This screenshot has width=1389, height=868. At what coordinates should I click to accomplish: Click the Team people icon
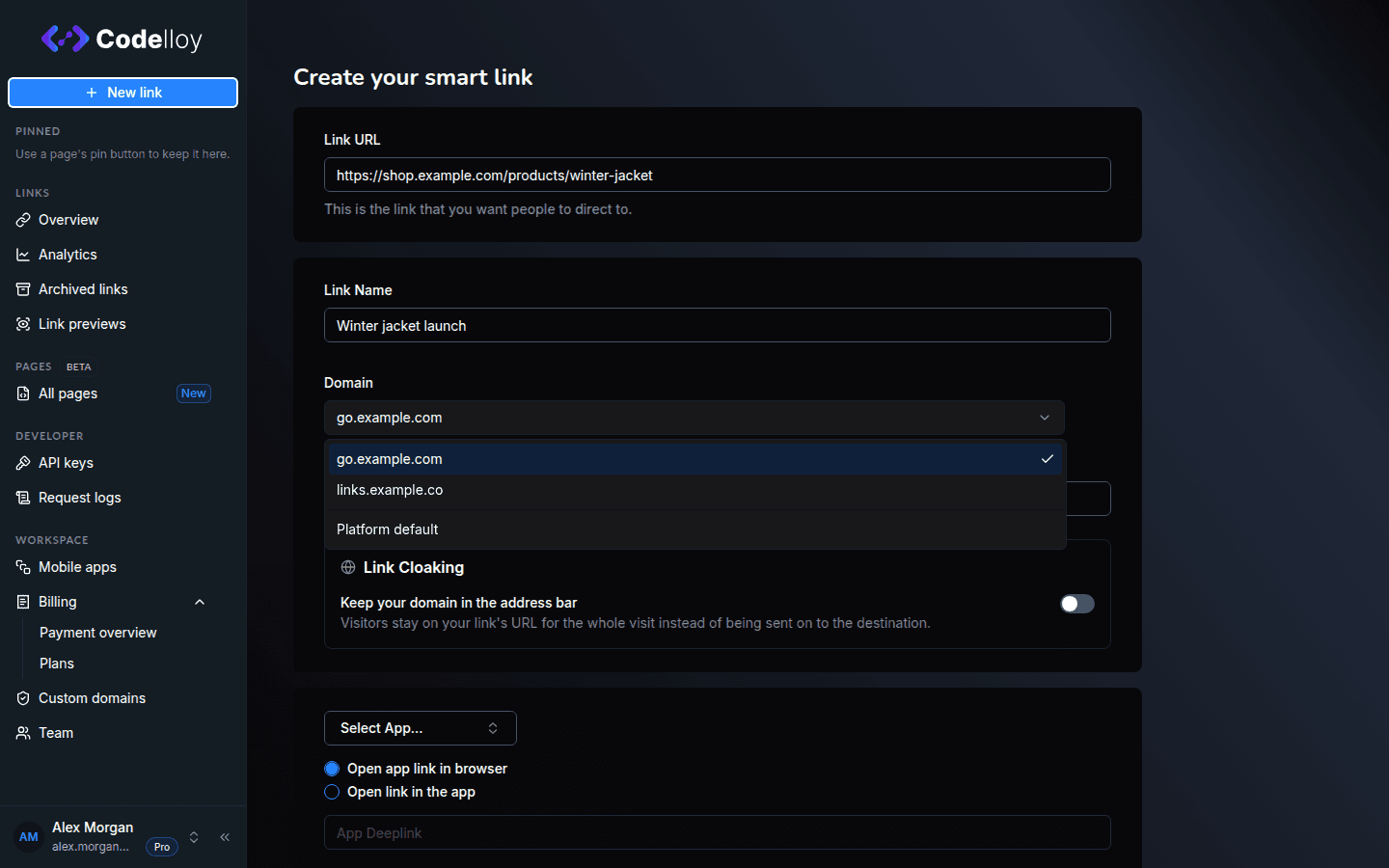tap(23, 733)
